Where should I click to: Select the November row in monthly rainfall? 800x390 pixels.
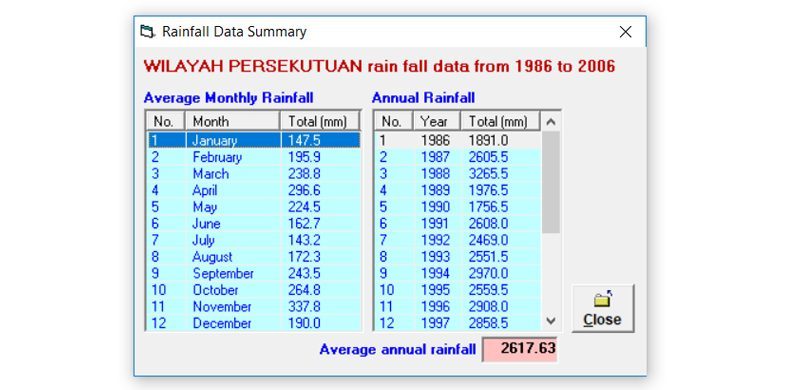pos(254,307)
